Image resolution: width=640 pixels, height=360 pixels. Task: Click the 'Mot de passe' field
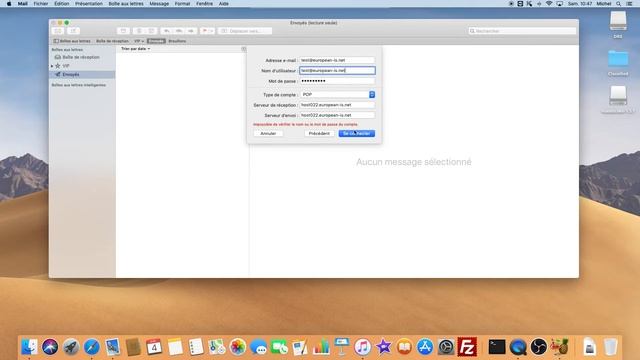tap(337, 81)
